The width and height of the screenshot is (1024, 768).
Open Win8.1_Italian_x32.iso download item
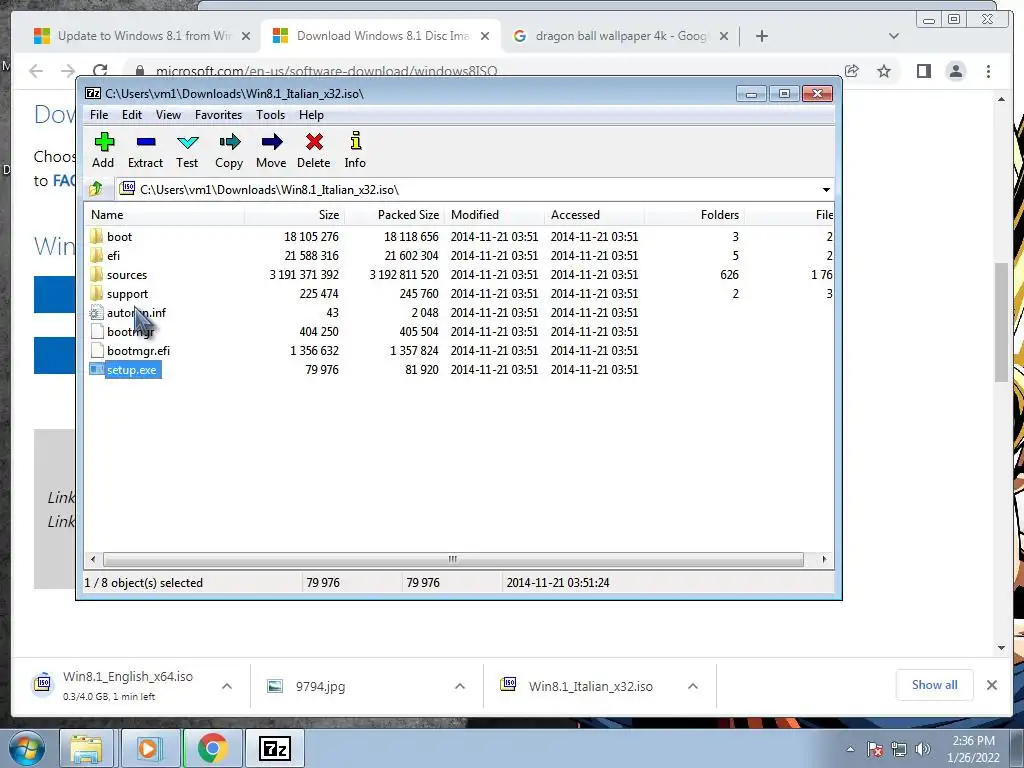pyautogui.click(x=590, y=686)
